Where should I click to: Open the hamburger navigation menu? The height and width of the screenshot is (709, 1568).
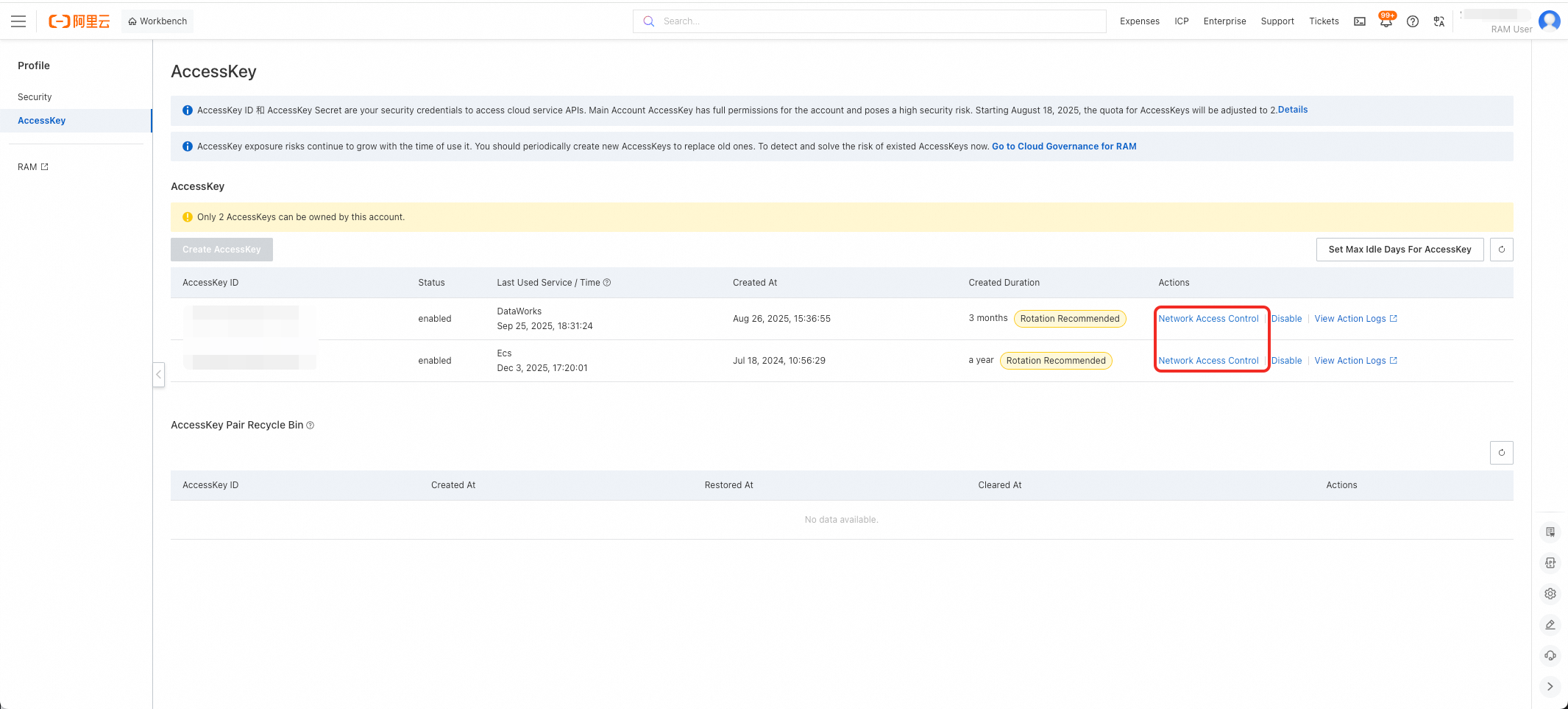(18, 21)
